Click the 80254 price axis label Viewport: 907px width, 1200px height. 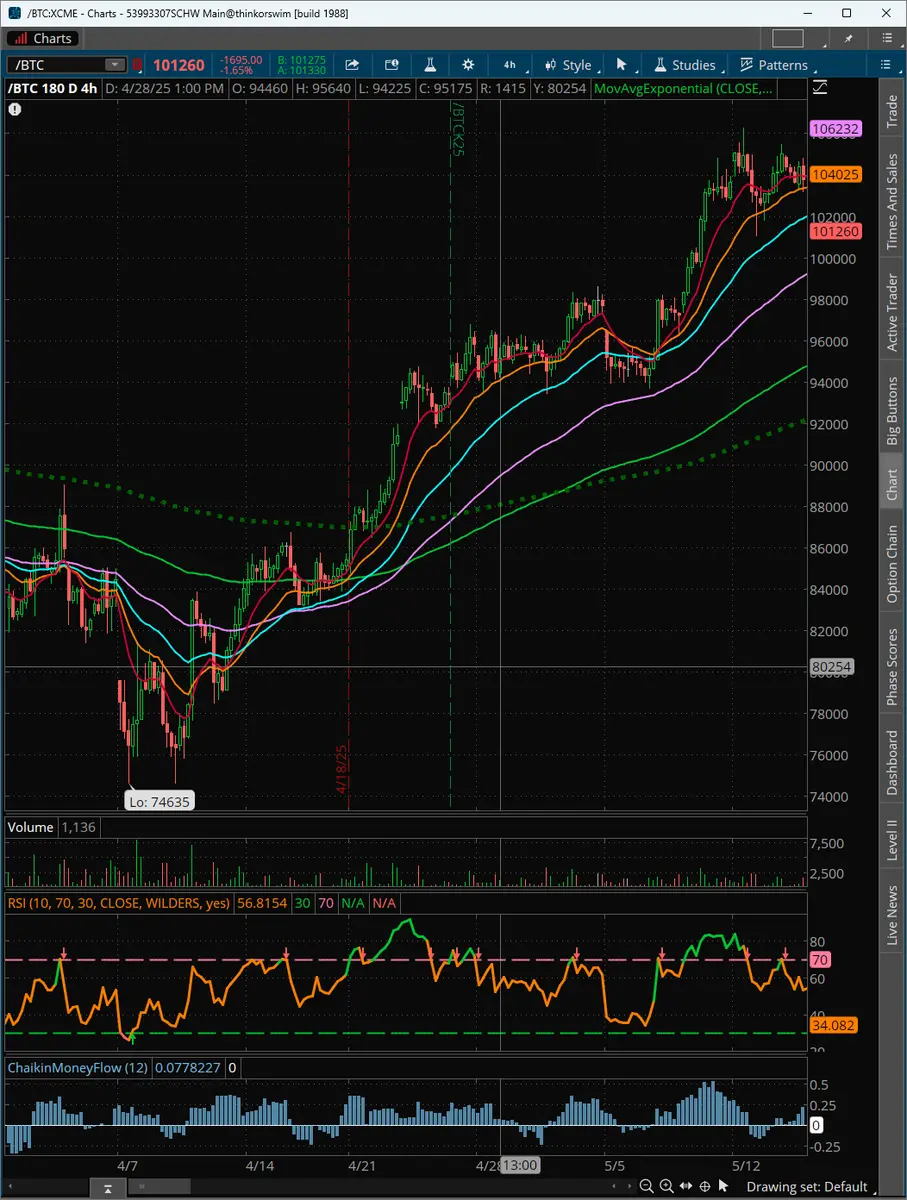click(x=832, y=666)
